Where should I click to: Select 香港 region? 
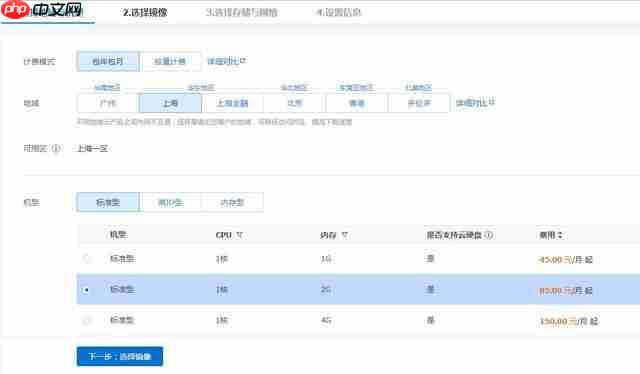pyautogui.click(x=357, y=103)
